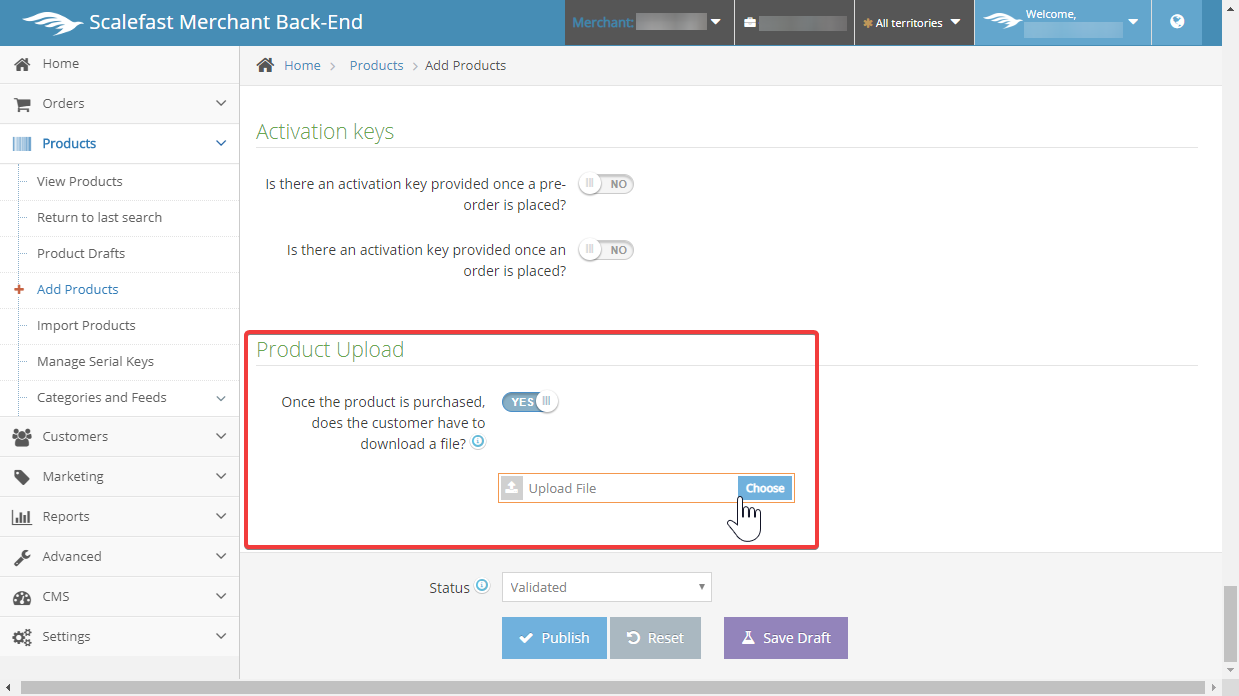Screen dimensions: 1239x696
Task: Disable the customer file download toggle
Action: tap(530, 402)
